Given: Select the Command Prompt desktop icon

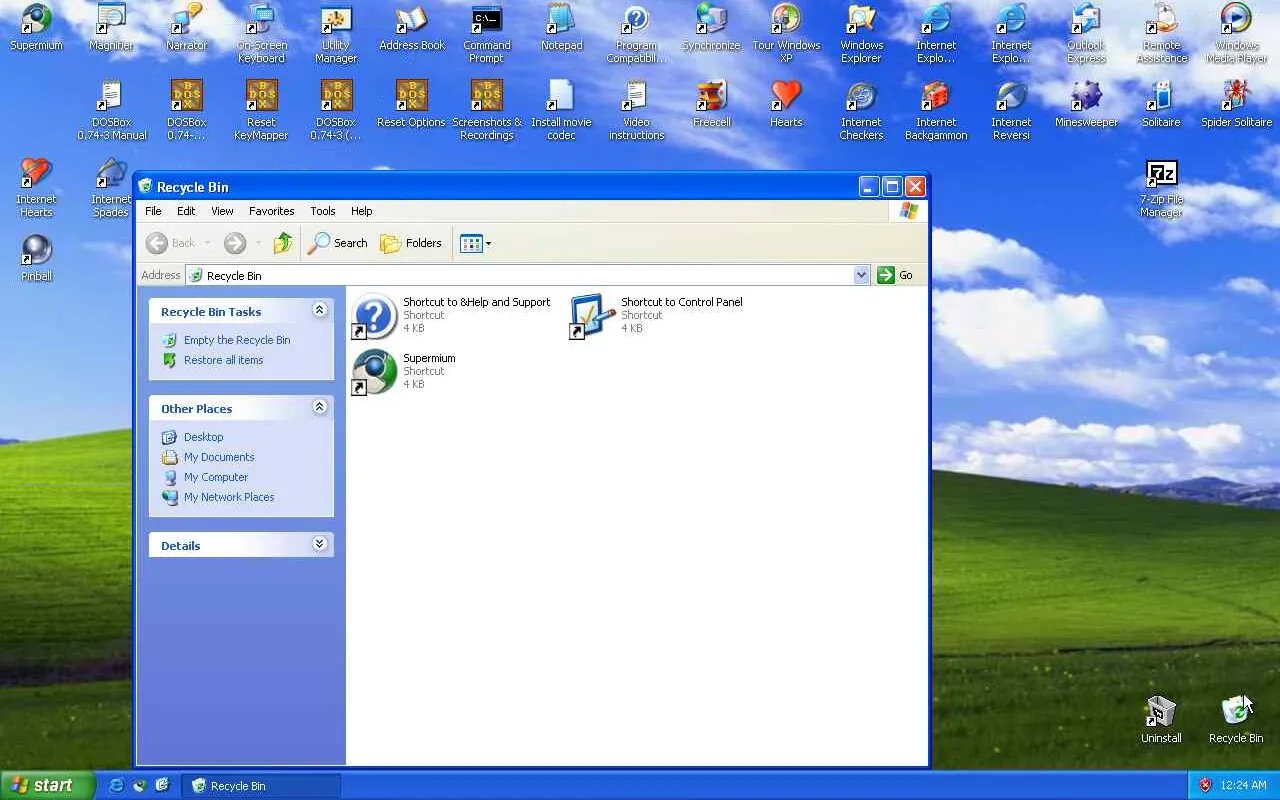Looking at the screenshot, I should [x=487, y=34].
